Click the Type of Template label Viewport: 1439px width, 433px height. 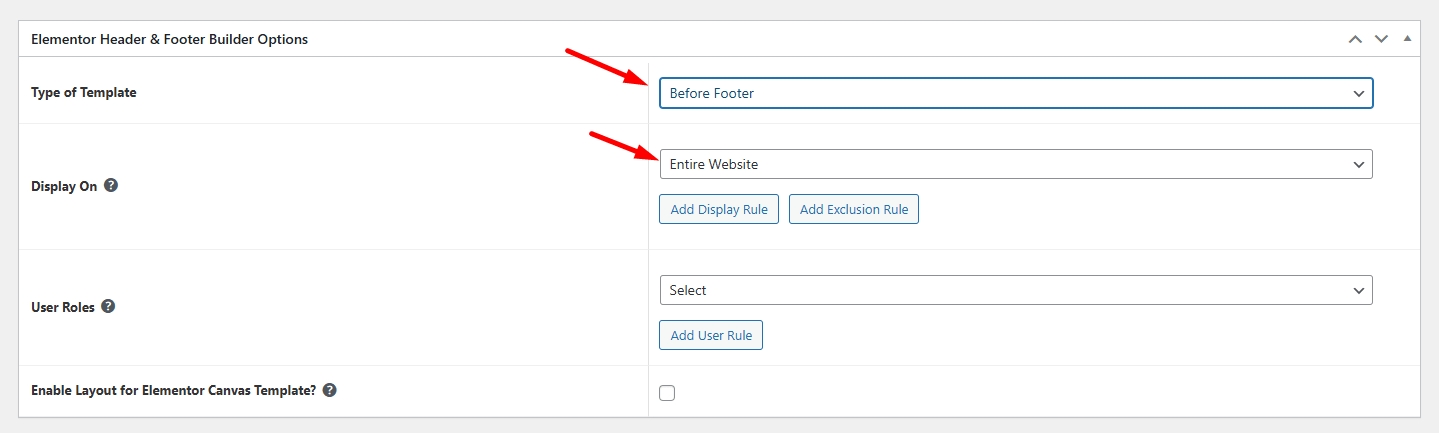tap(84, 92)
